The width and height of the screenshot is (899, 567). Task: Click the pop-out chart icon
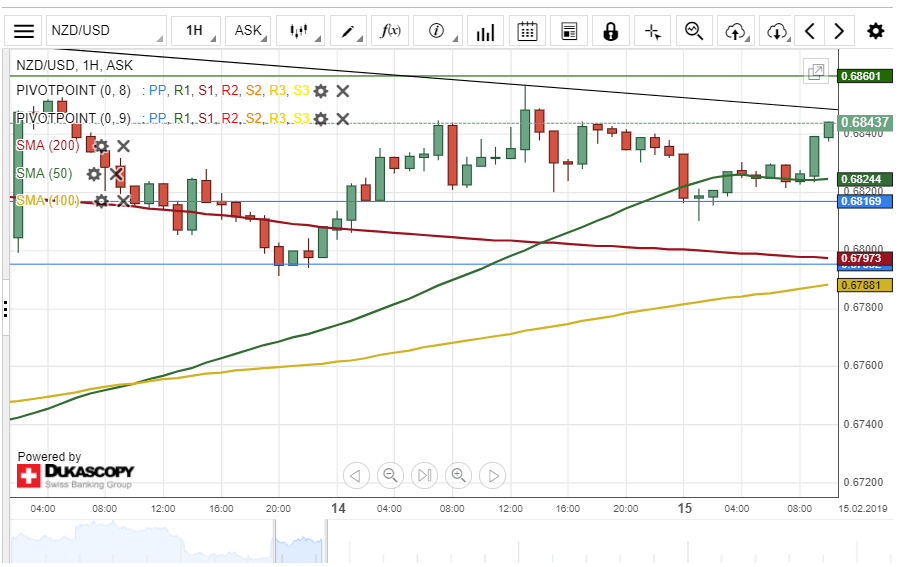tap(817, 72)
